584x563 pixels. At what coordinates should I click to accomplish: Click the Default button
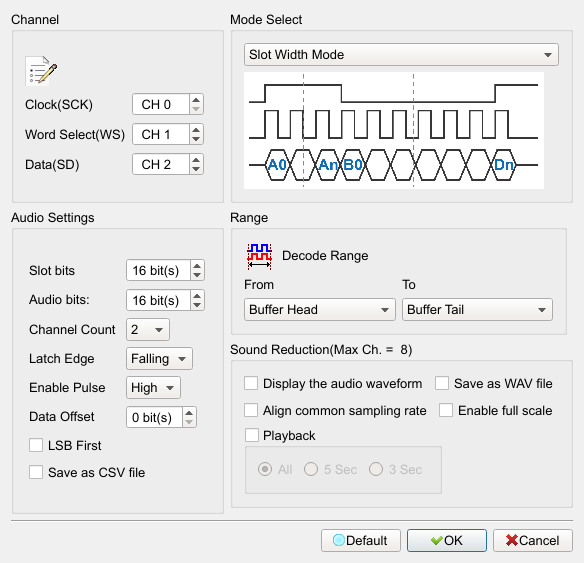(361, 540)
